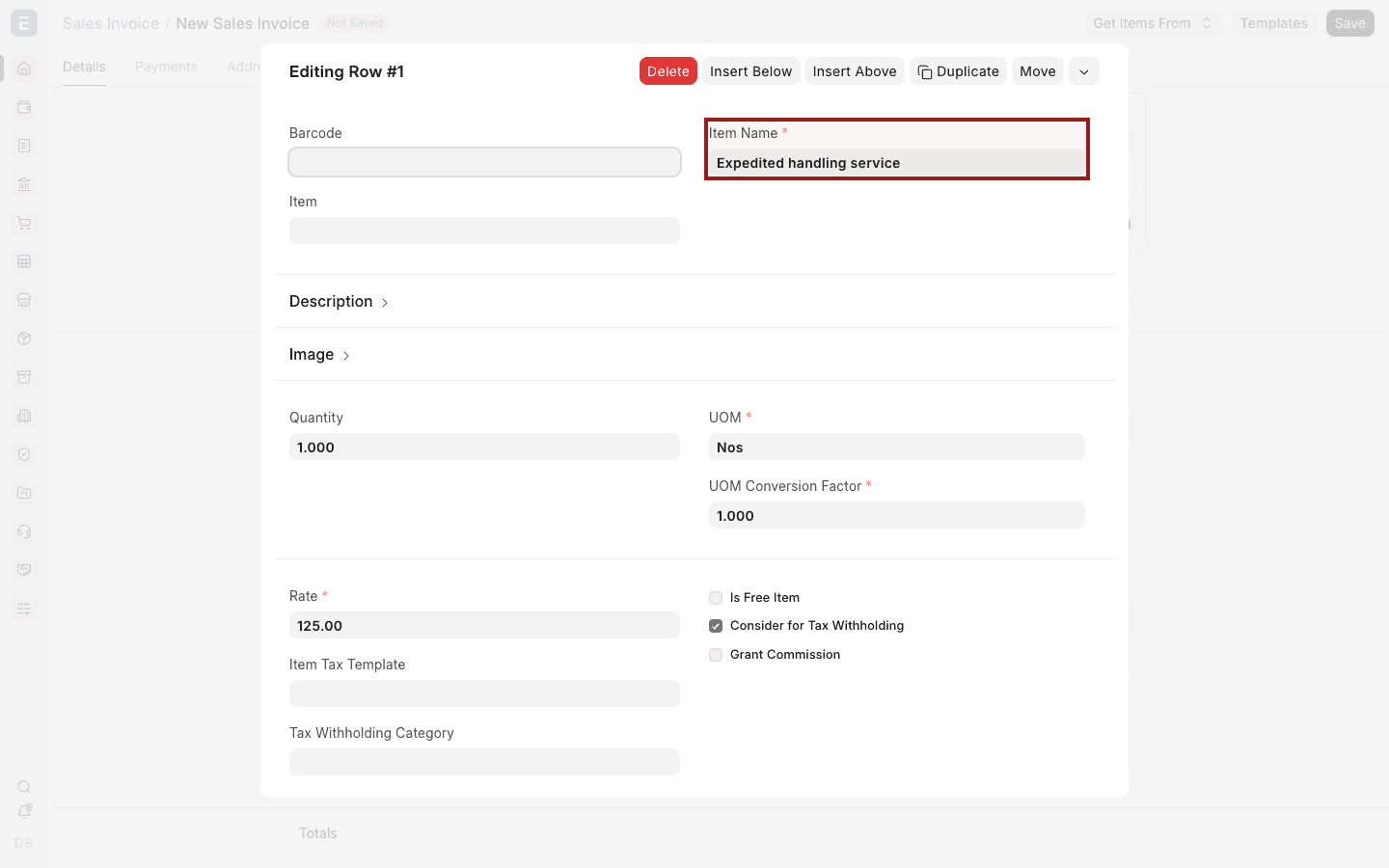Expand the Description section
Screen dimensions: 1389x868
(x=340, y=302)
